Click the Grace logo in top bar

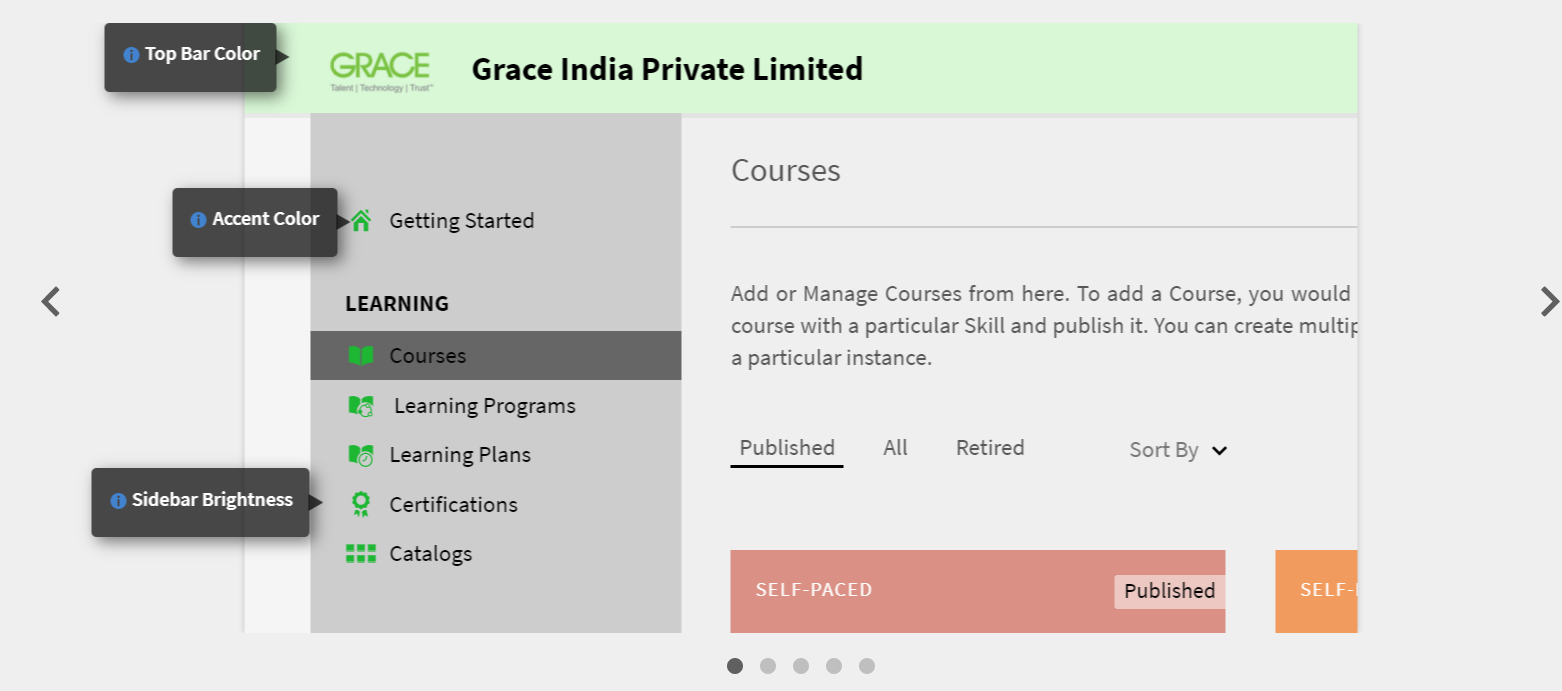click(x=380, y=70)
